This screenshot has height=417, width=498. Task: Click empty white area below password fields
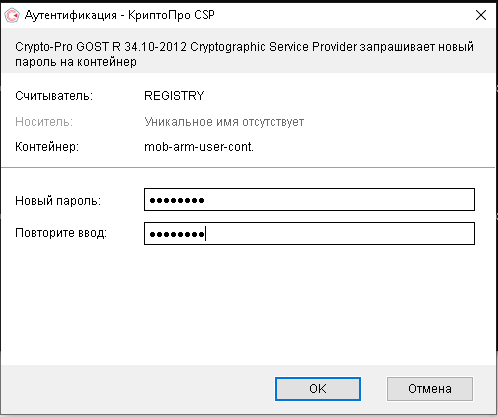[x=248, y=303]
